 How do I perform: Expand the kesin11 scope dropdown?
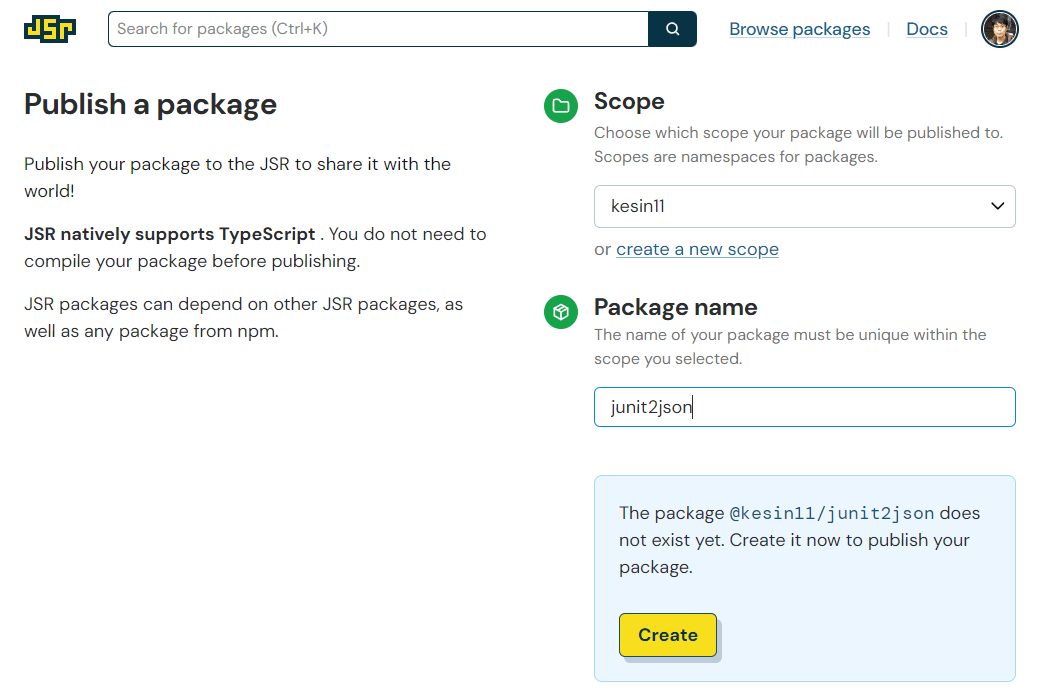pyautogui.click(x=804, y=207)
